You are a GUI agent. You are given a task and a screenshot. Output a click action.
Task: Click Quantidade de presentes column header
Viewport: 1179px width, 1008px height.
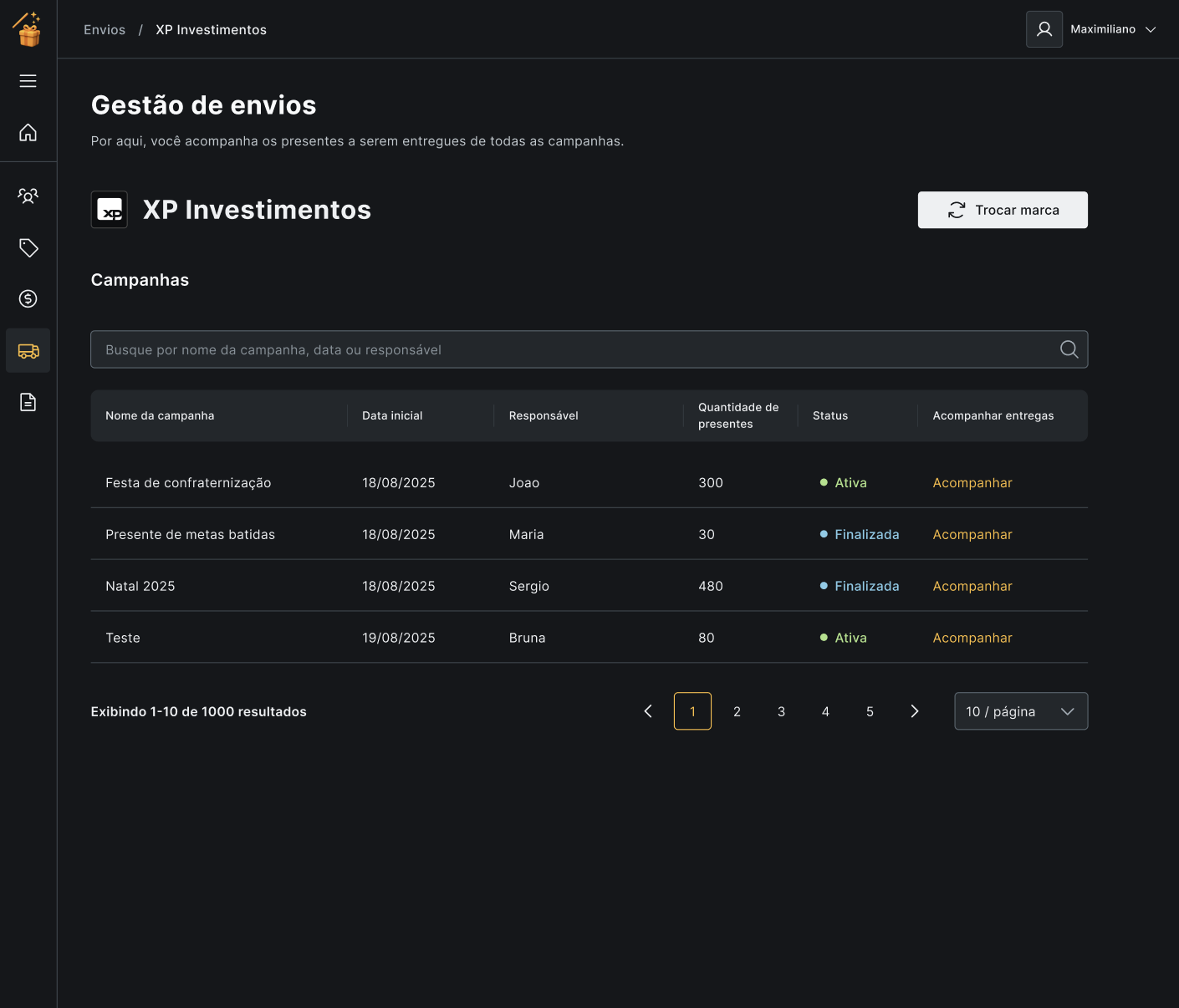[738, 415]
